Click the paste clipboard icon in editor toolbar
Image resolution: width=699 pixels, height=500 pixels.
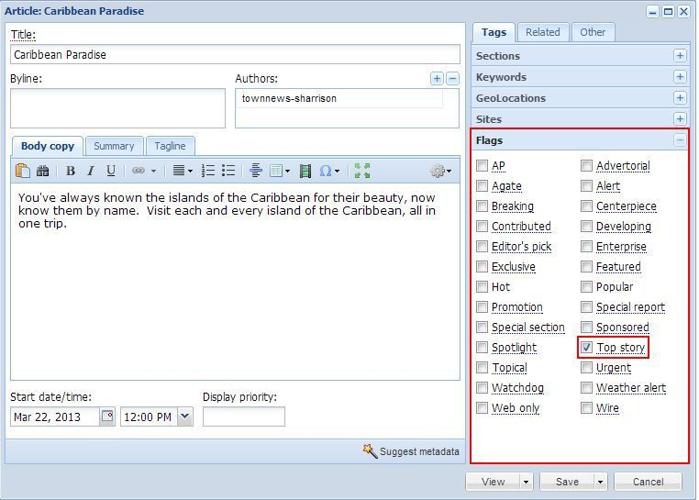click(23, 171)
